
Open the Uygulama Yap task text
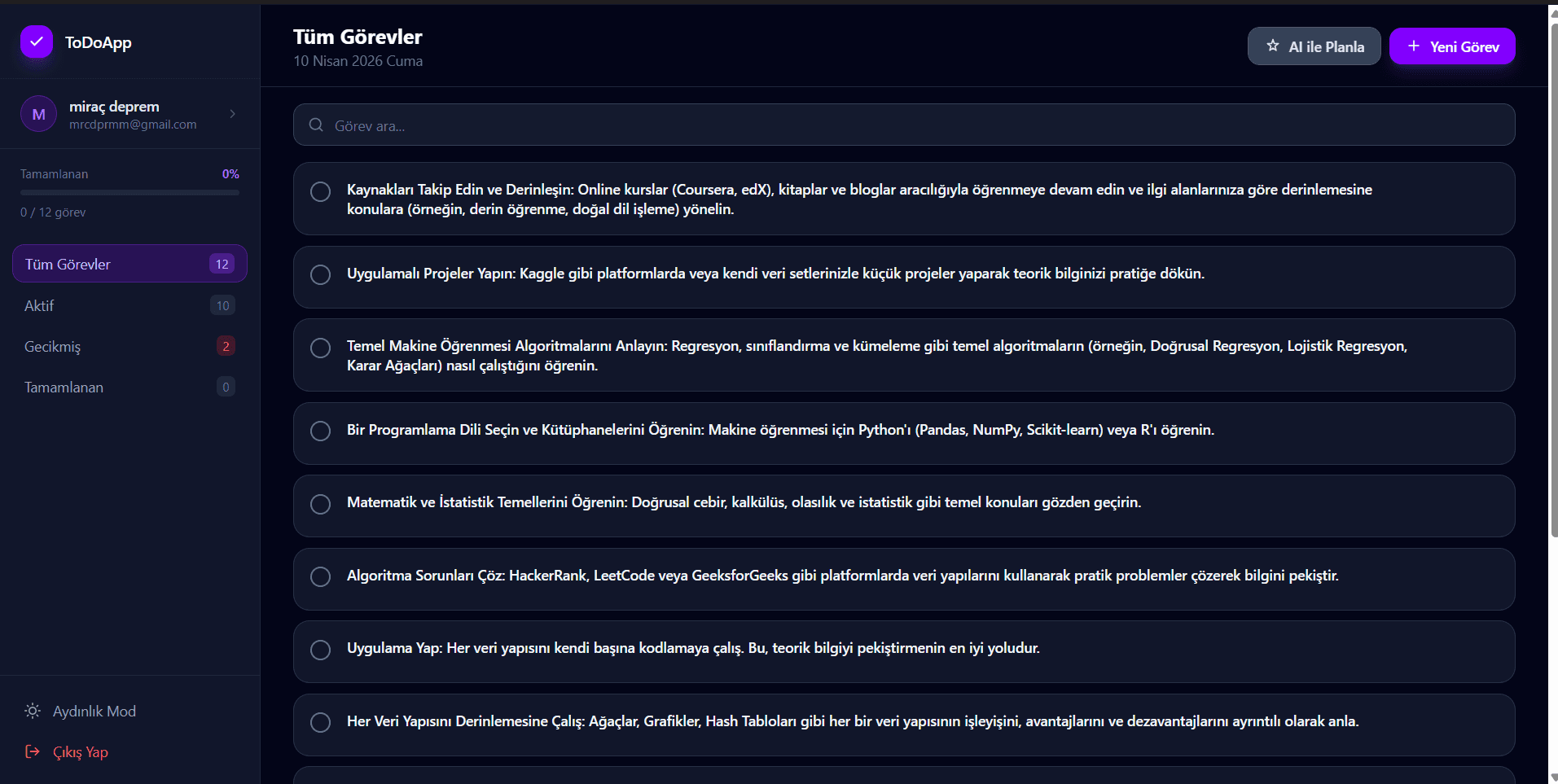coord(693,648)
